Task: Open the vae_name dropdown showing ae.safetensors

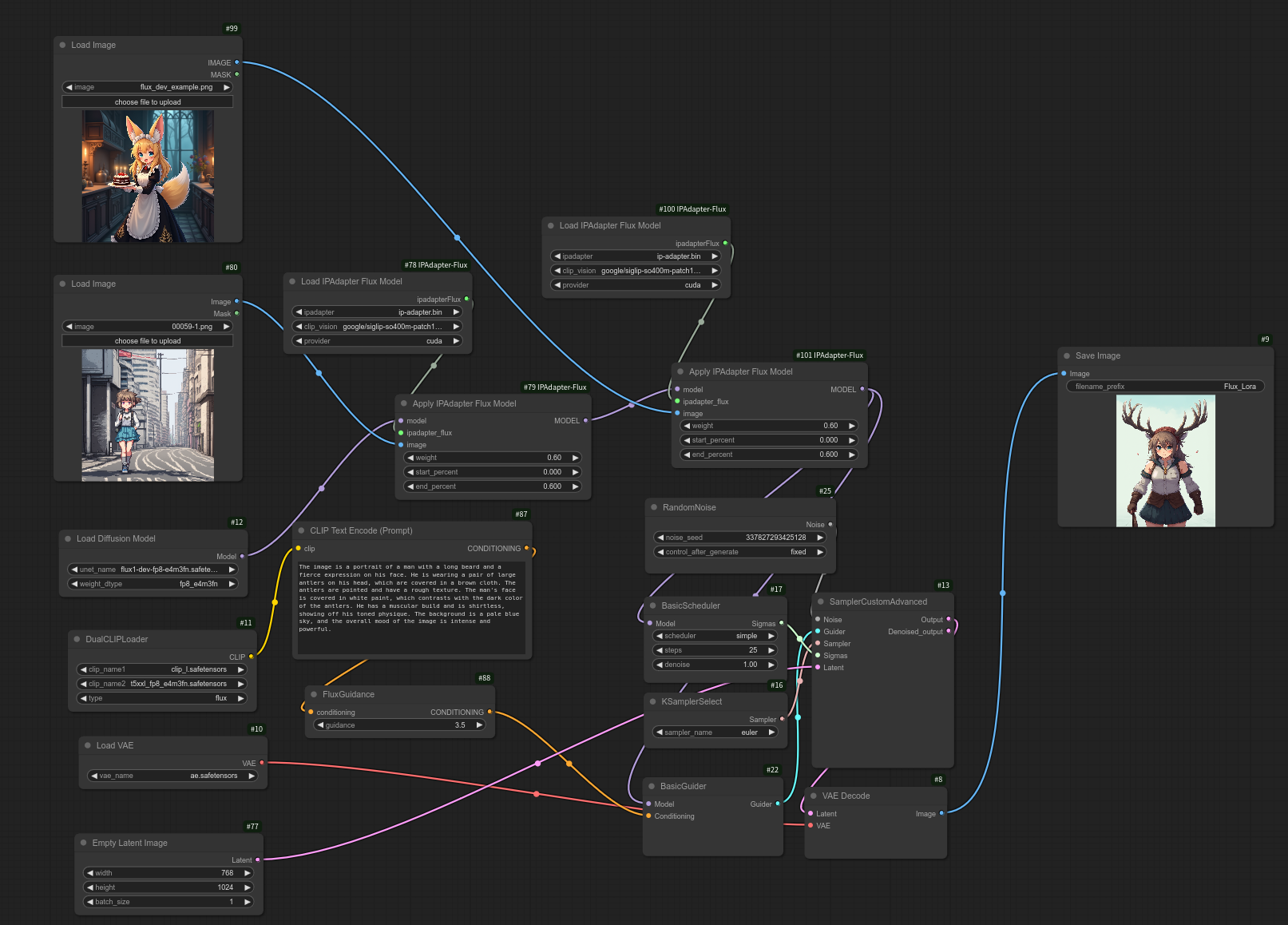Action: (x=172, y=776)
